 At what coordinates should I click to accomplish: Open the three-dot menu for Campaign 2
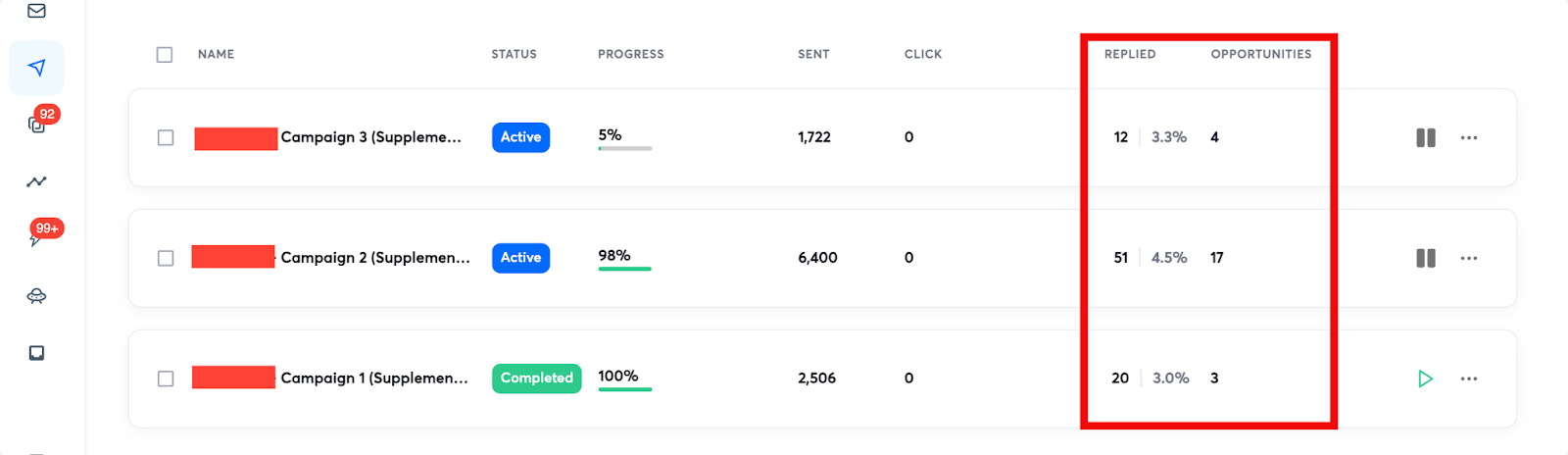click(x=1469, y=258)
